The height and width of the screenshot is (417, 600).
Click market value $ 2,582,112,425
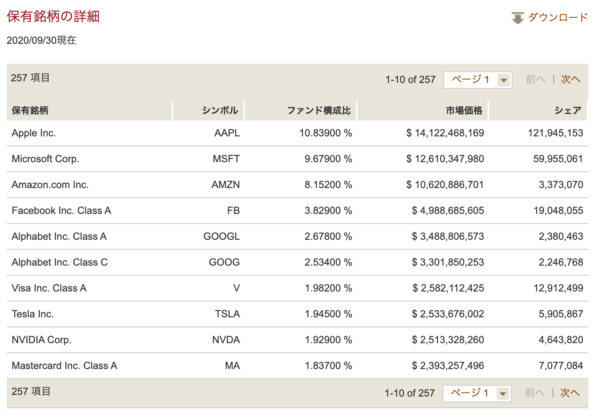pyautogui.click(x=448, y=288)
